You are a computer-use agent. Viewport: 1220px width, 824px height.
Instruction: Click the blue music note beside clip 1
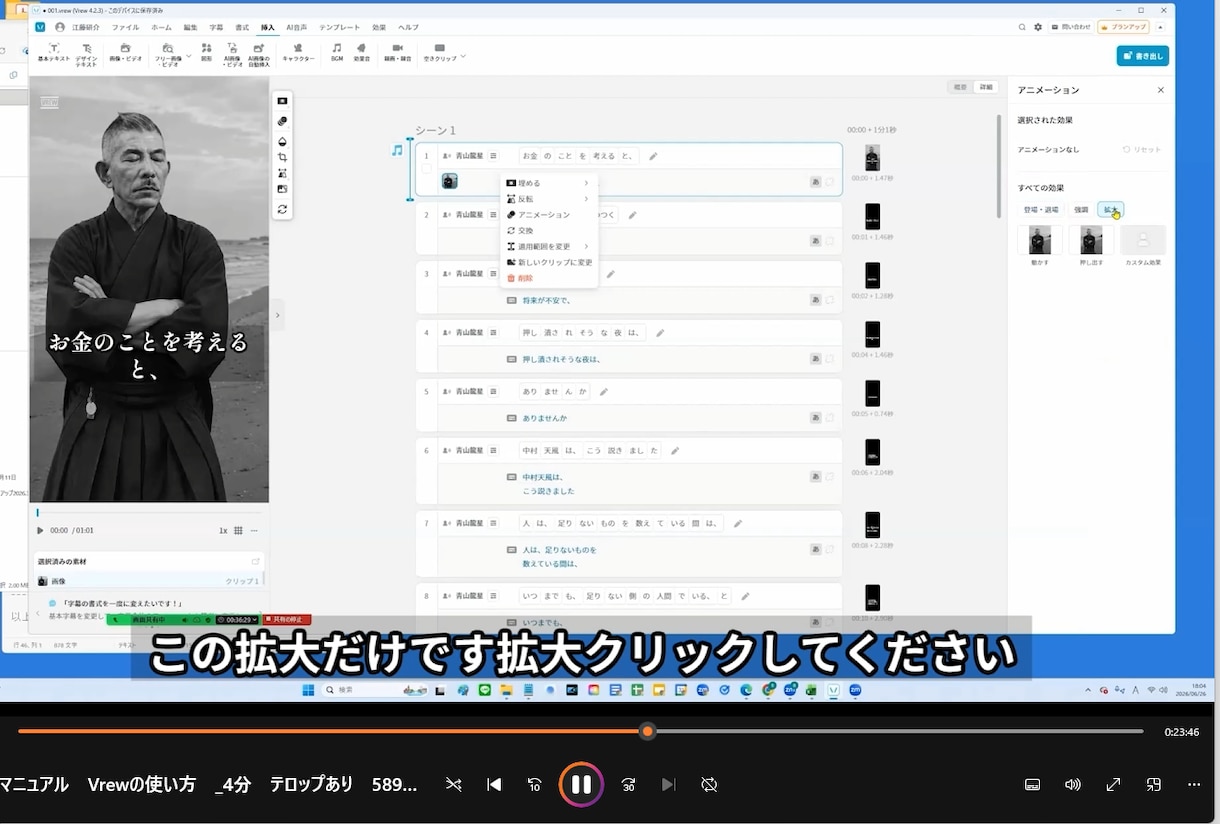[x=397, y=150]
